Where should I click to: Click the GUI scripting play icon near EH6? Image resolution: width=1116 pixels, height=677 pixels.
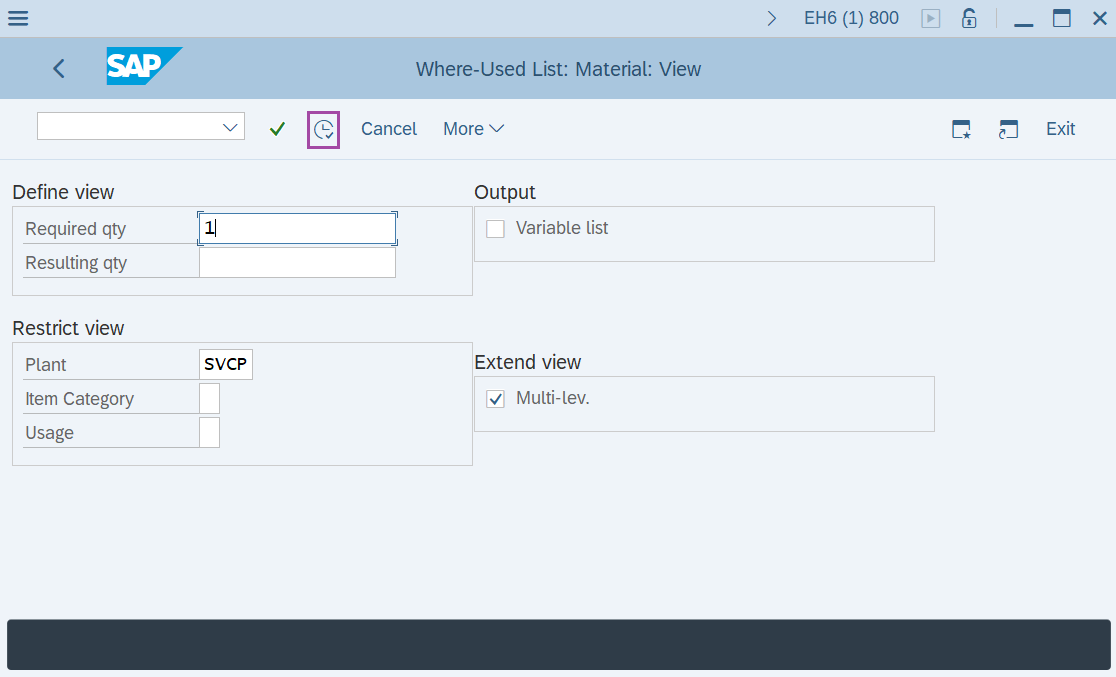[x=930, y=17]
